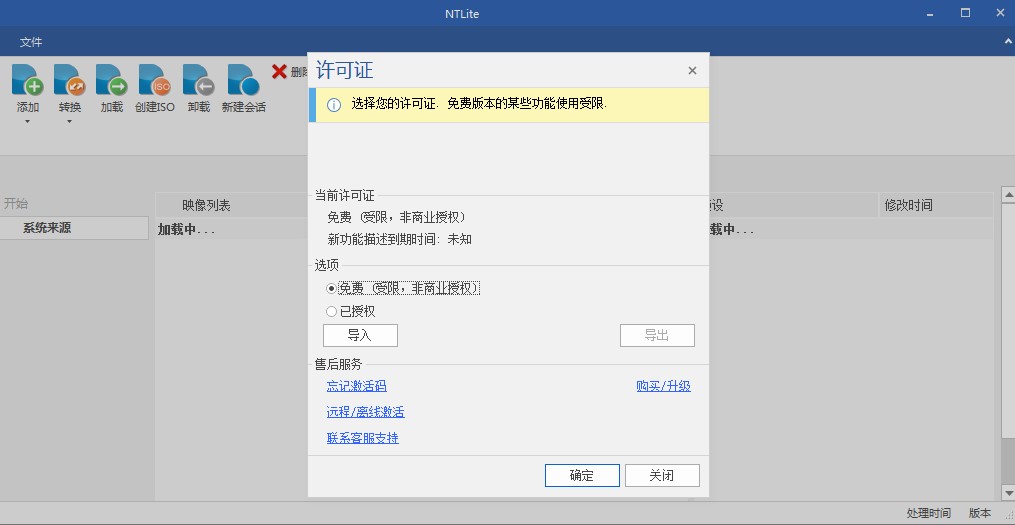Viewport: 1015px width, 525px height.
Task: Open dropdown arrow under 转换
Action: point(69,122)
